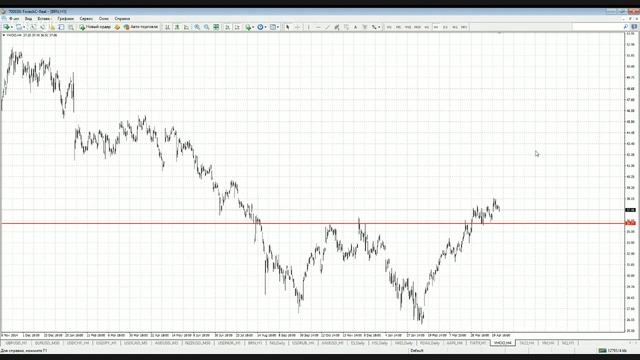Viewport: 640px width, 360px height.
Task: Switch timeframe to M15
Action: [x=408, y=27]
